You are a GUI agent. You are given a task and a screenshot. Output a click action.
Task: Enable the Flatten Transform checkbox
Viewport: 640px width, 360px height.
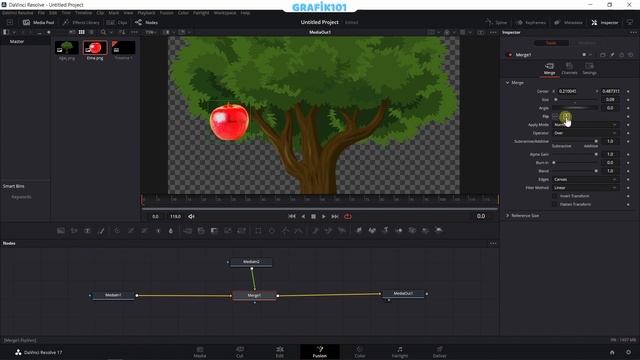pos(554,204)
